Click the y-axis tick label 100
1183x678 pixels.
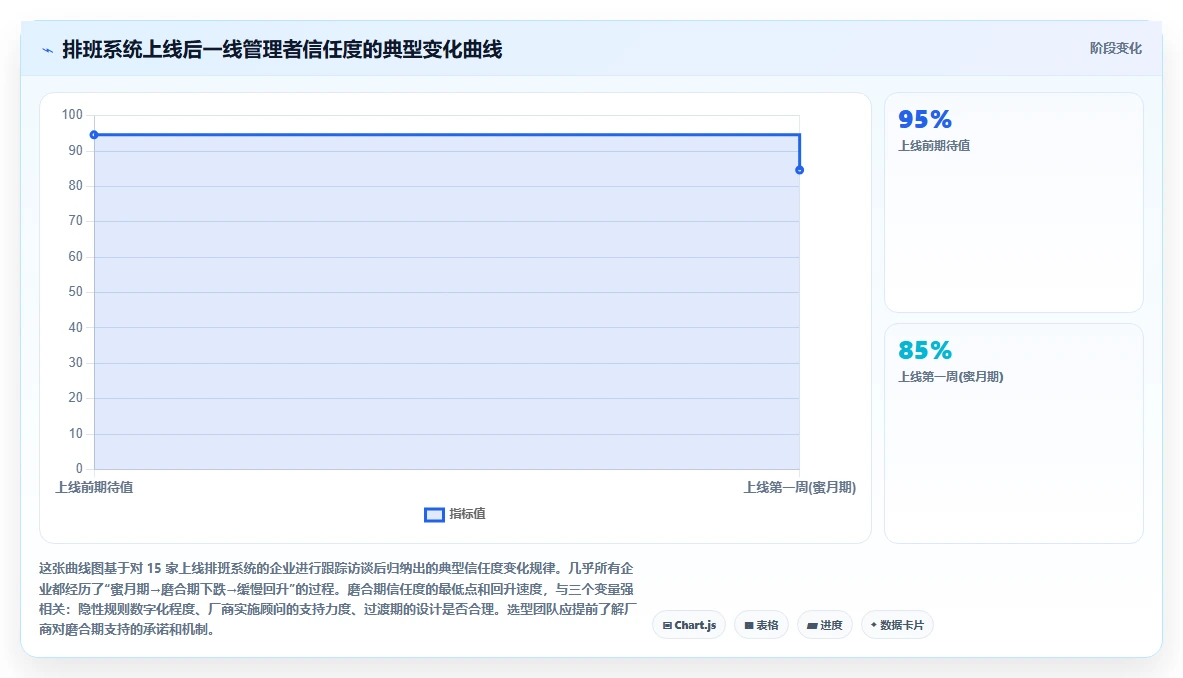pyautogui.click(x=72, y=115)
